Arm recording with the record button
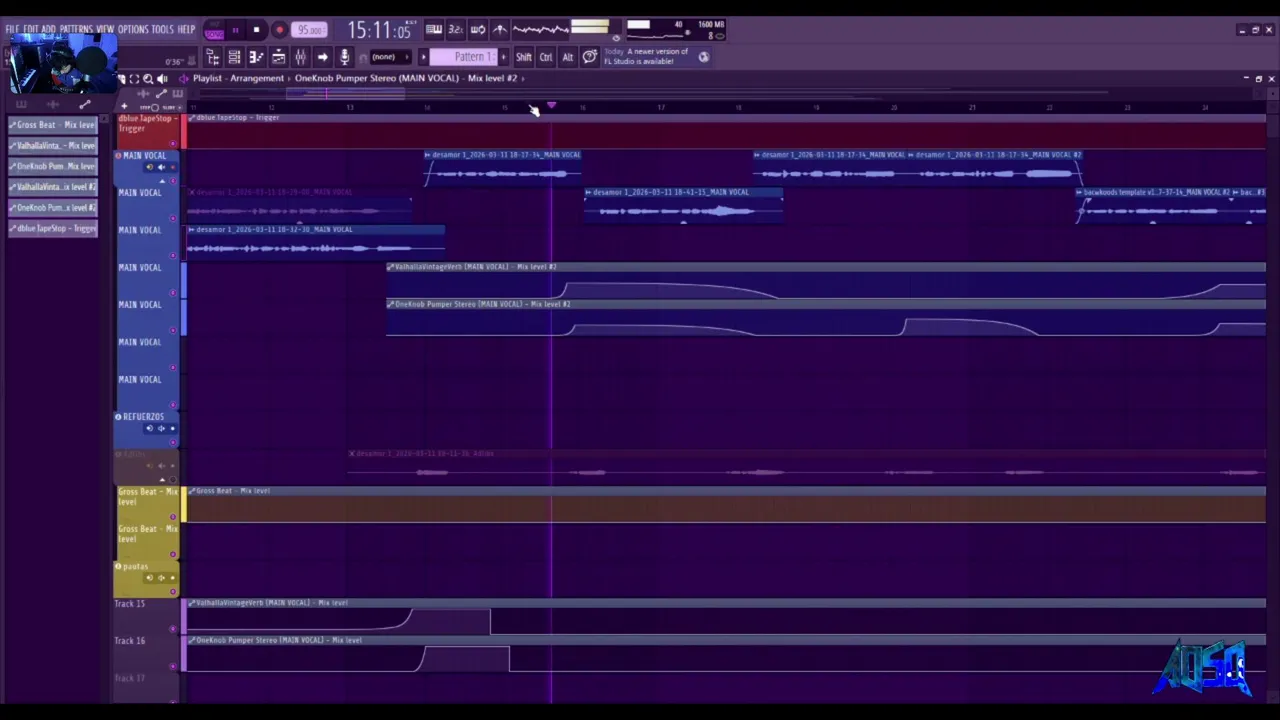1280x720 pixels. pos(279,30)
